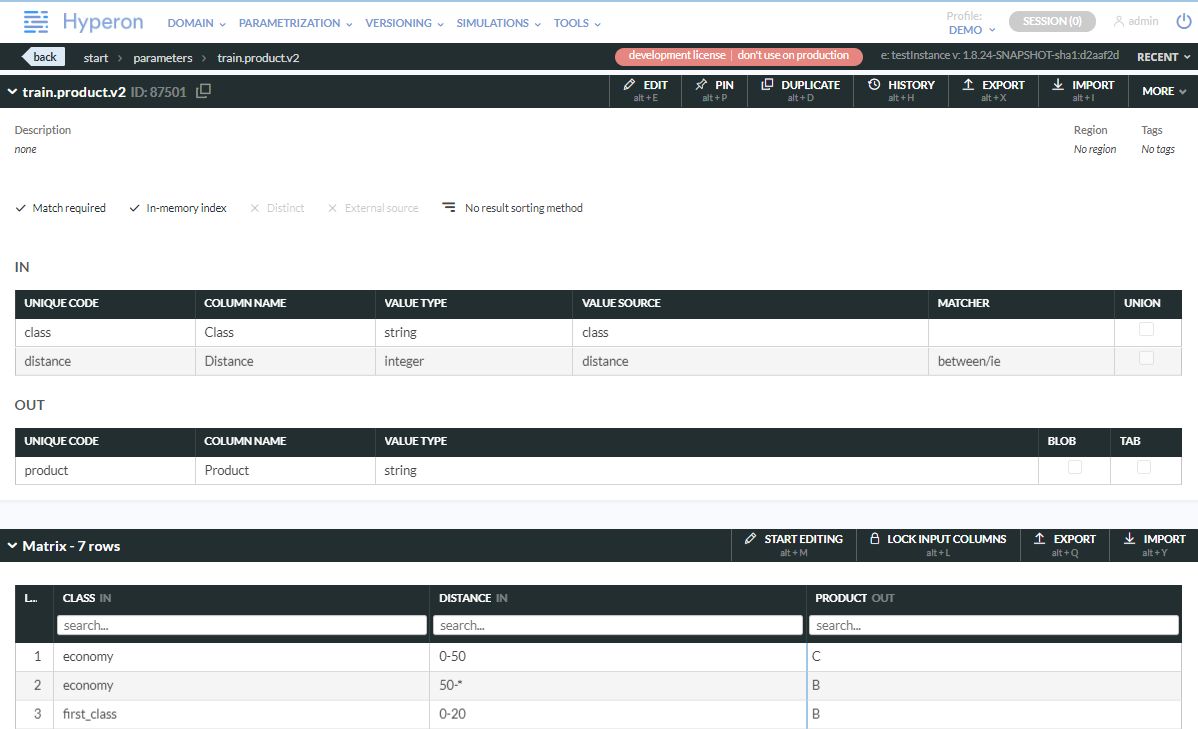Click the back button
This screenshot has height=729, width=1198.
click(42, 57)
